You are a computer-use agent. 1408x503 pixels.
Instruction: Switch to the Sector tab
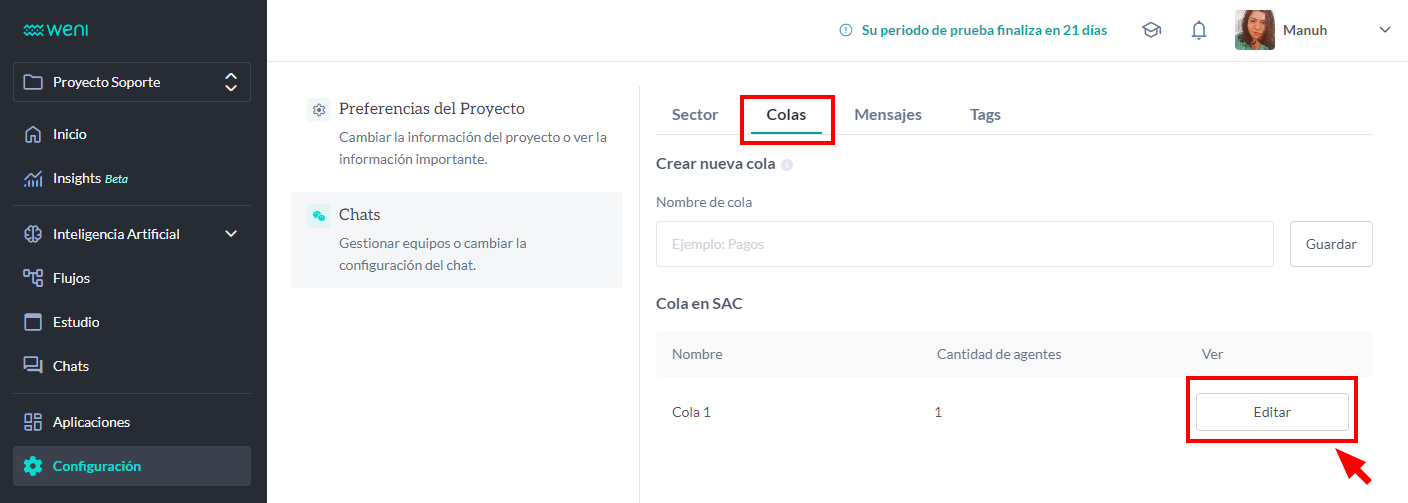(x=695, y=115)
